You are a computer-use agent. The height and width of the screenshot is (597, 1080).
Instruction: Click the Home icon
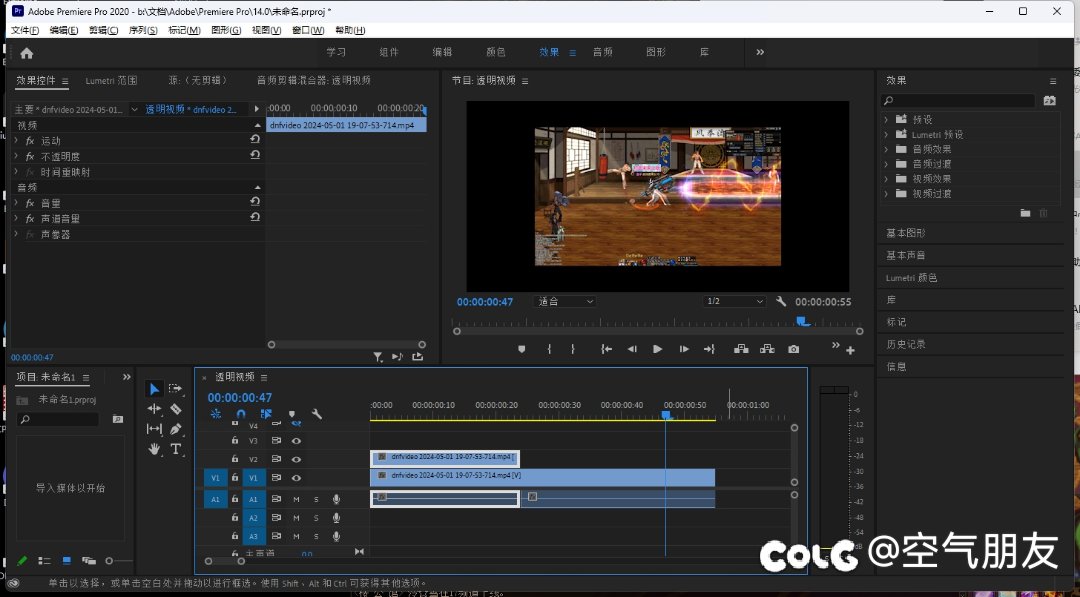point(27,53)
